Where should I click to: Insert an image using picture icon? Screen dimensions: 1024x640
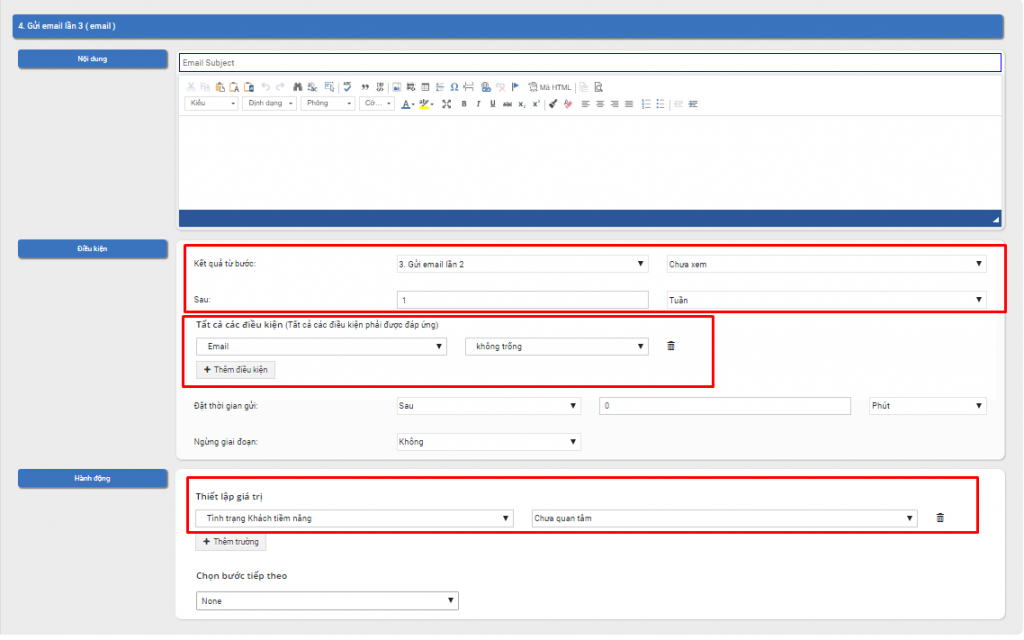396,87
